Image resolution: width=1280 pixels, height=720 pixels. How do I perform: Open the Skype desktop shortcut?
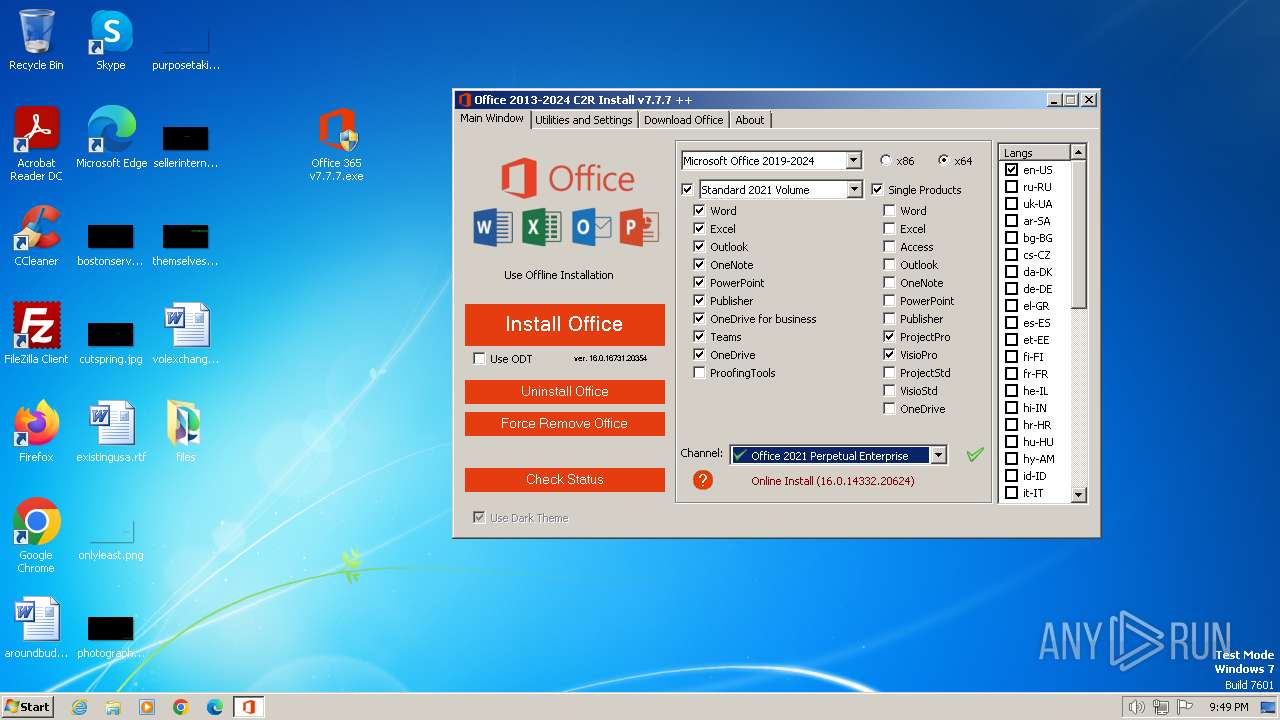point(111,40)
